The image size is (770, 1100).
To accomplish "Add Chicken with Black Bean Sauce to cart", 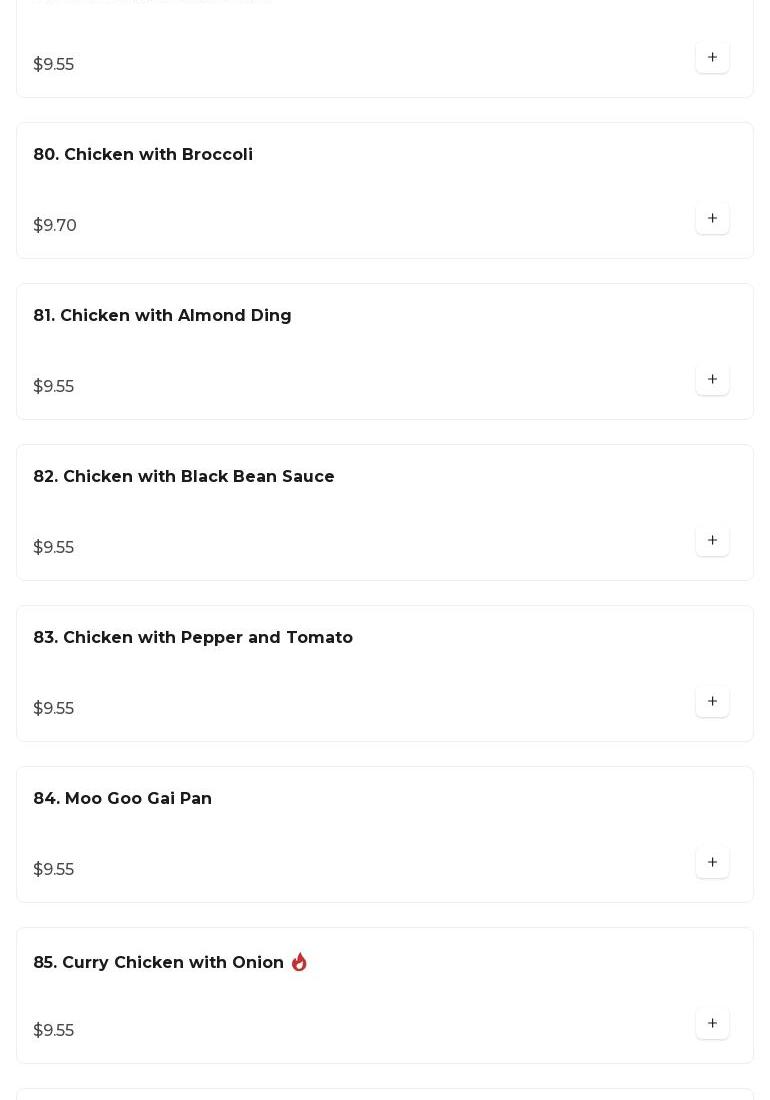I will (x=712, y=541).
